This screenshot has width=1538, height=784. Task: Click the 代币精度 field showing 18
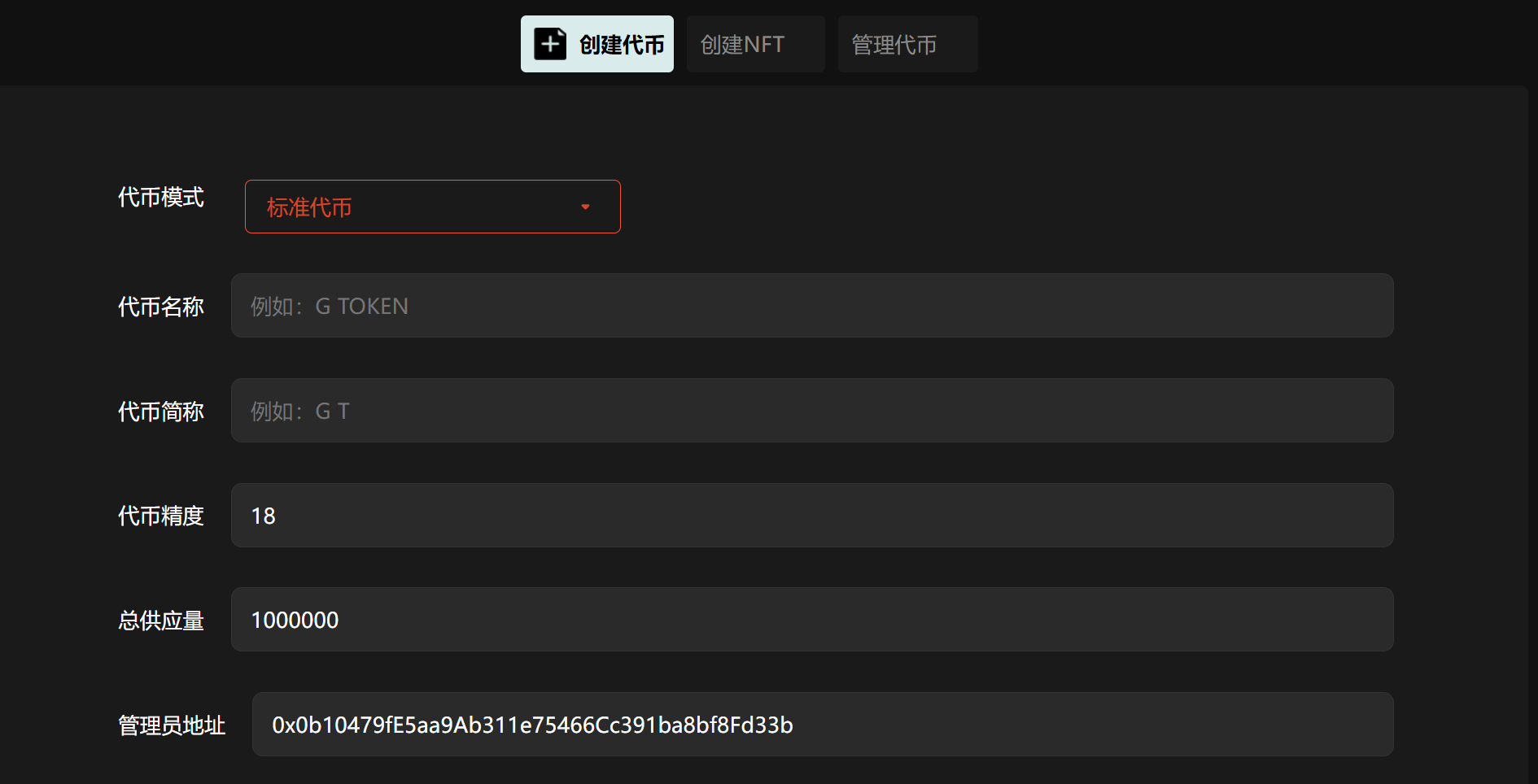[x=811, y=516]
